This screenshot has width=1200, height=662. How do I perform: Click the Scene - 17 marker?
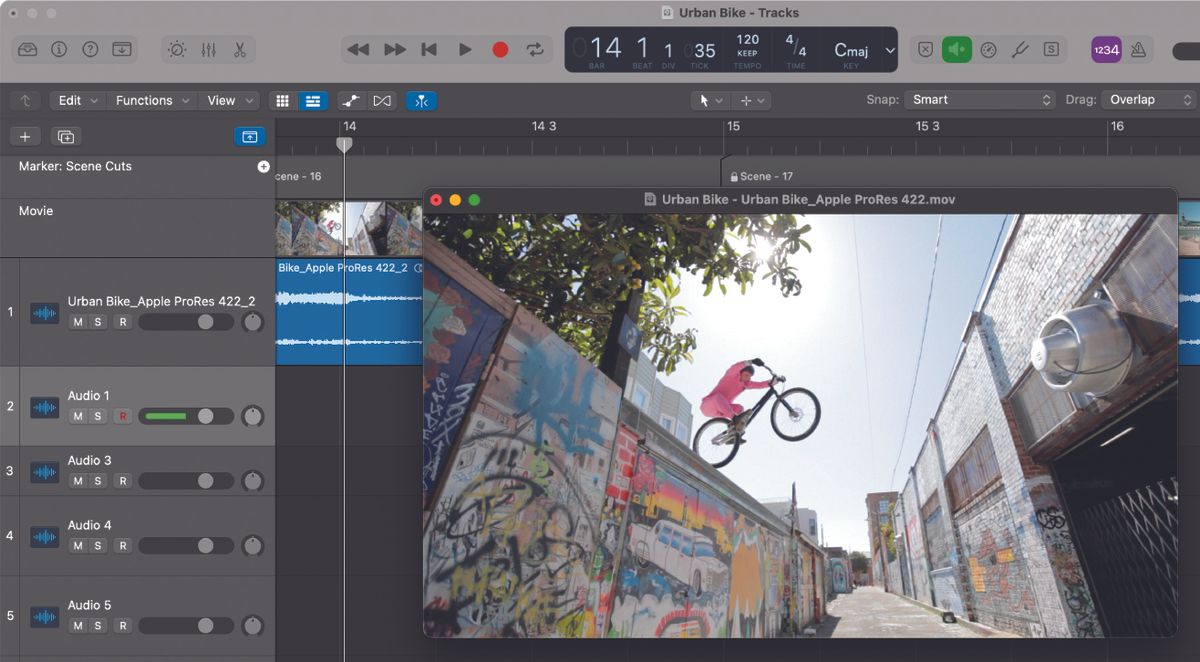766,176
